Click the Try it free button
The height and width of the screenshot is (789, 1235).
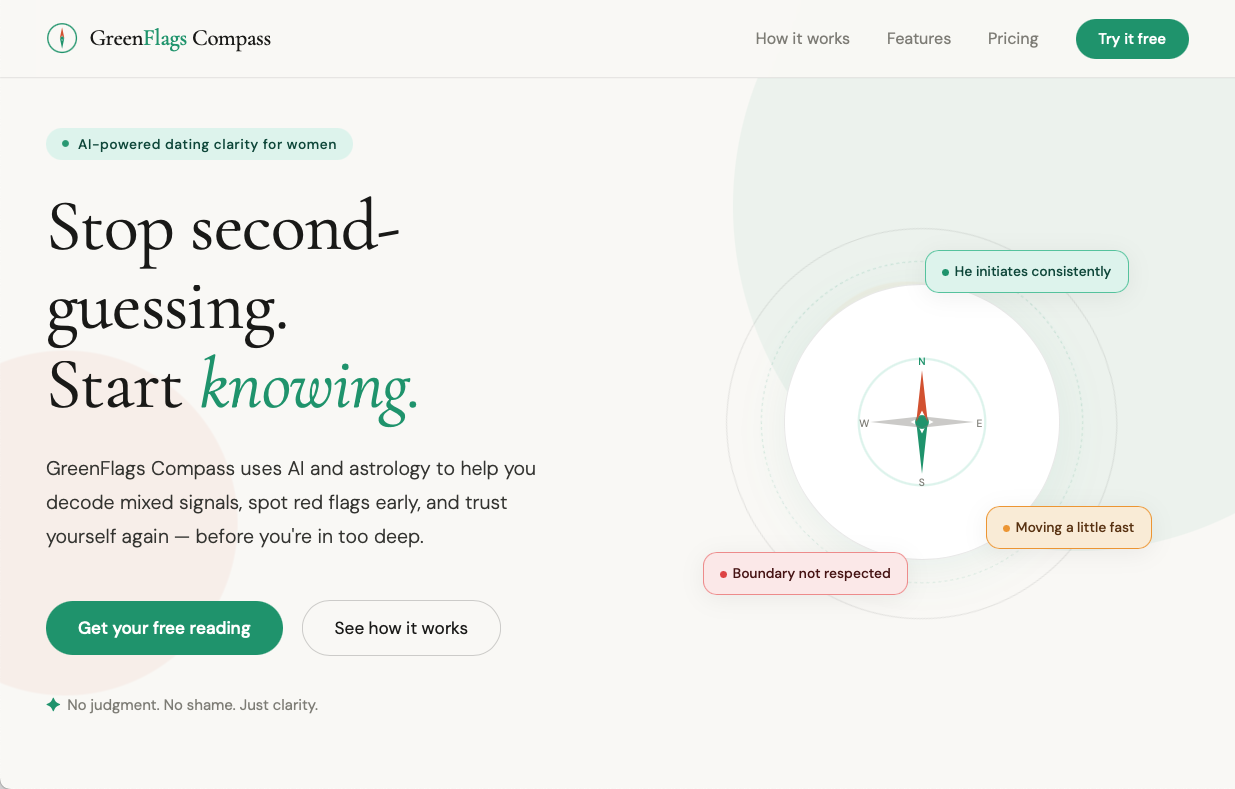click(x=1132, y=39)
